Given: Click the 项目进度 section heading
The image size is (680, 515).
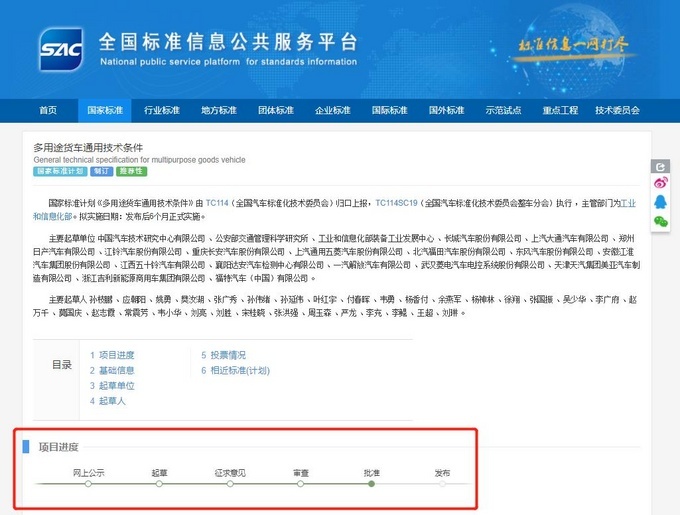Looking at the screenshot, I should [59, 447].
